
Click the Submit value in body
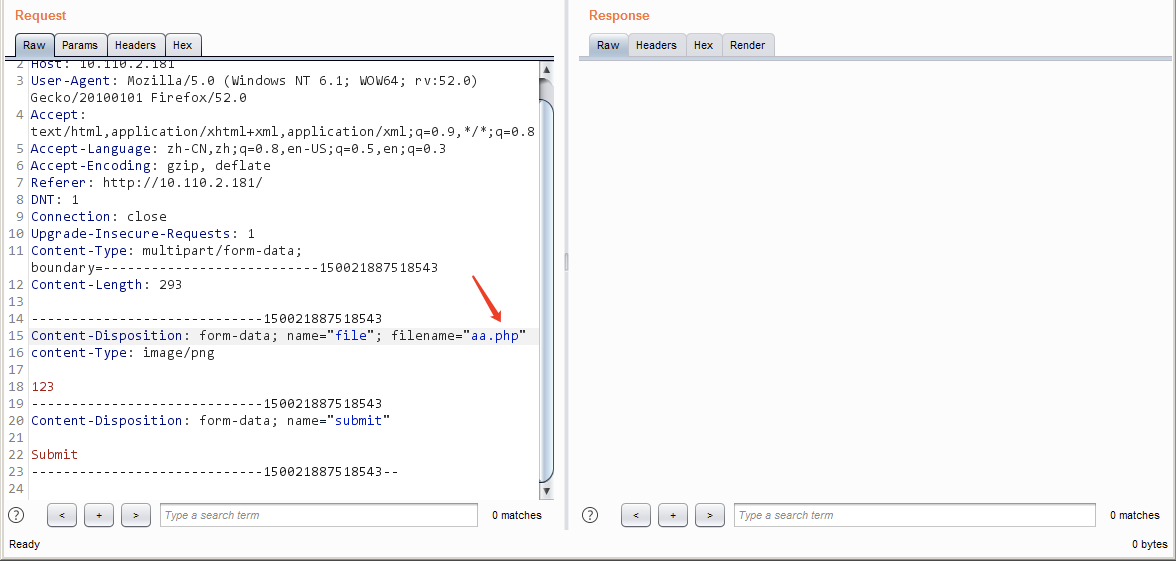click(x=55, y=454)
